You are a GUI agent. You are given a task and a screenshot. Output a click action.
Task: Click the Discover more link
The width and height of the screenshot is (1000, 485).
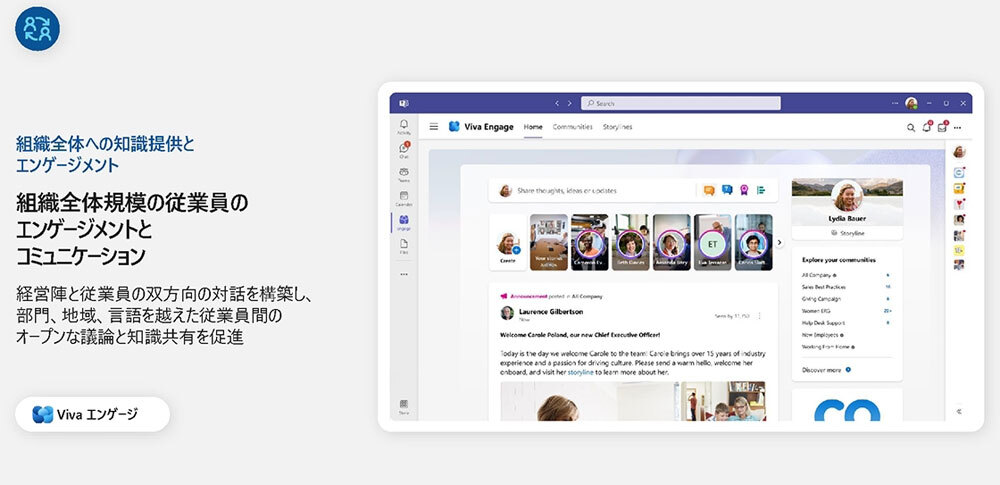point(821,369)
